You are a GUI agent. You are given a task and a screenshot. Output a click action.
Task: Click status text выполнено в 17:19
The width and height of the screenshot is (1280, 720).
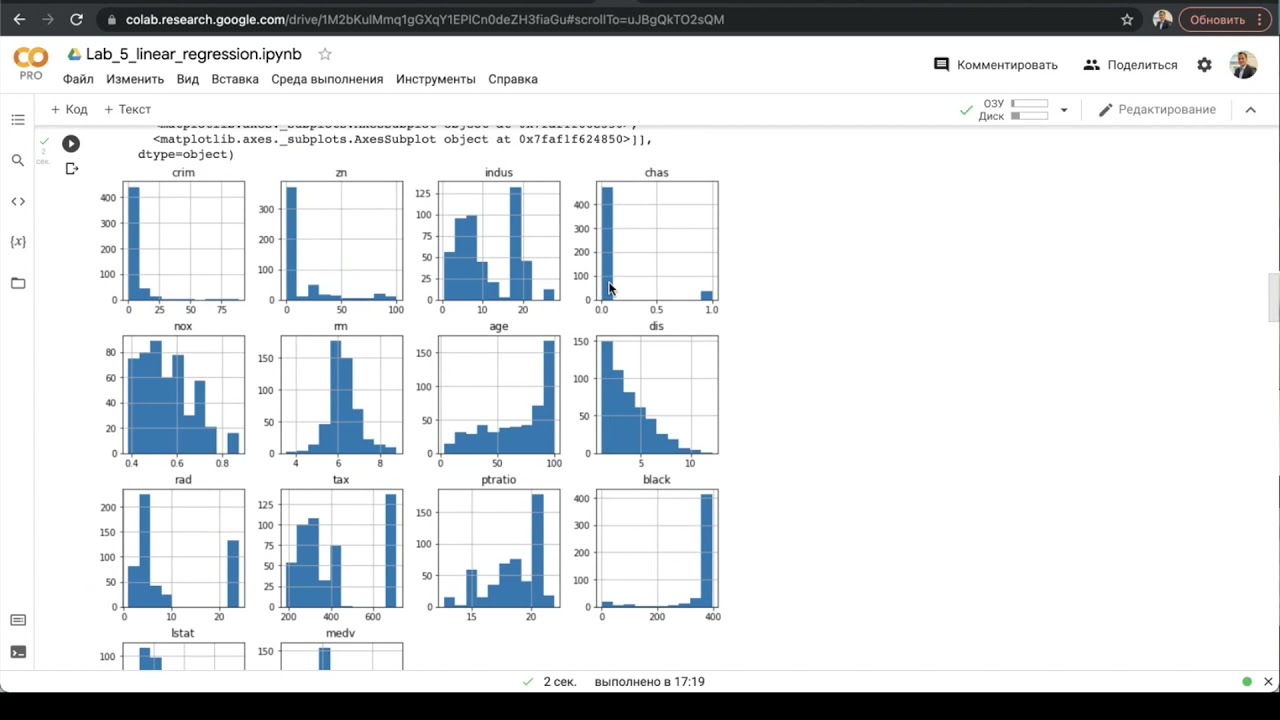tap(649, 682)
